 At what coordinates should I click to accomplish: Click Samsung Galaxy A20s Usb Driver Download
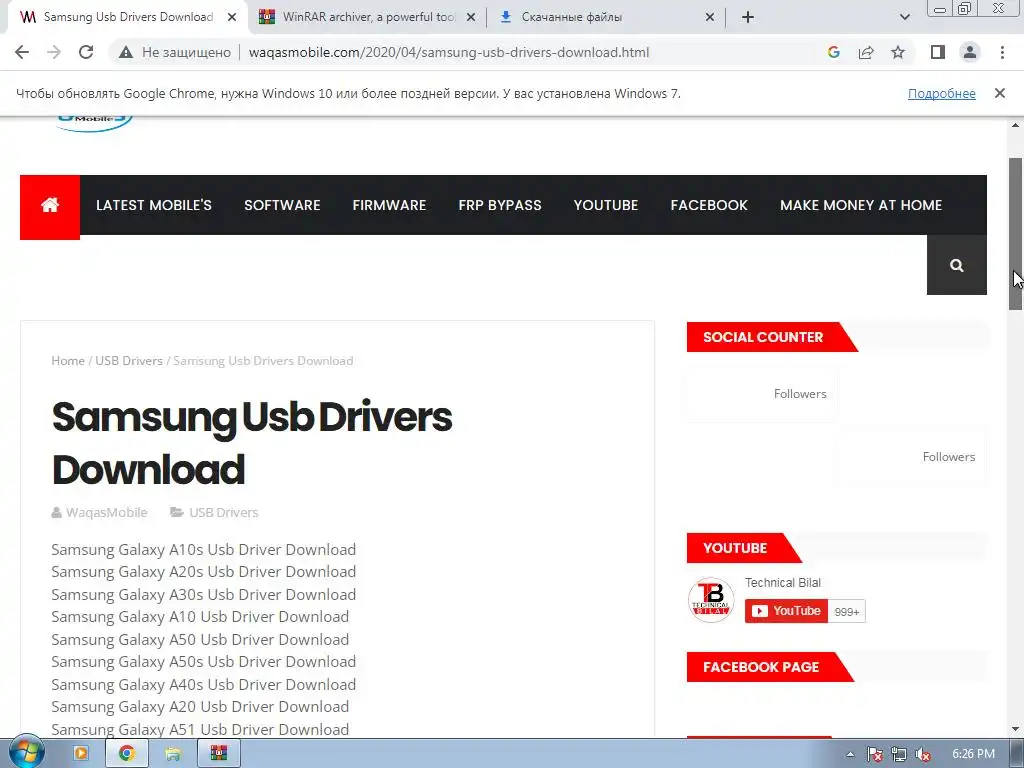coord(204,572)
